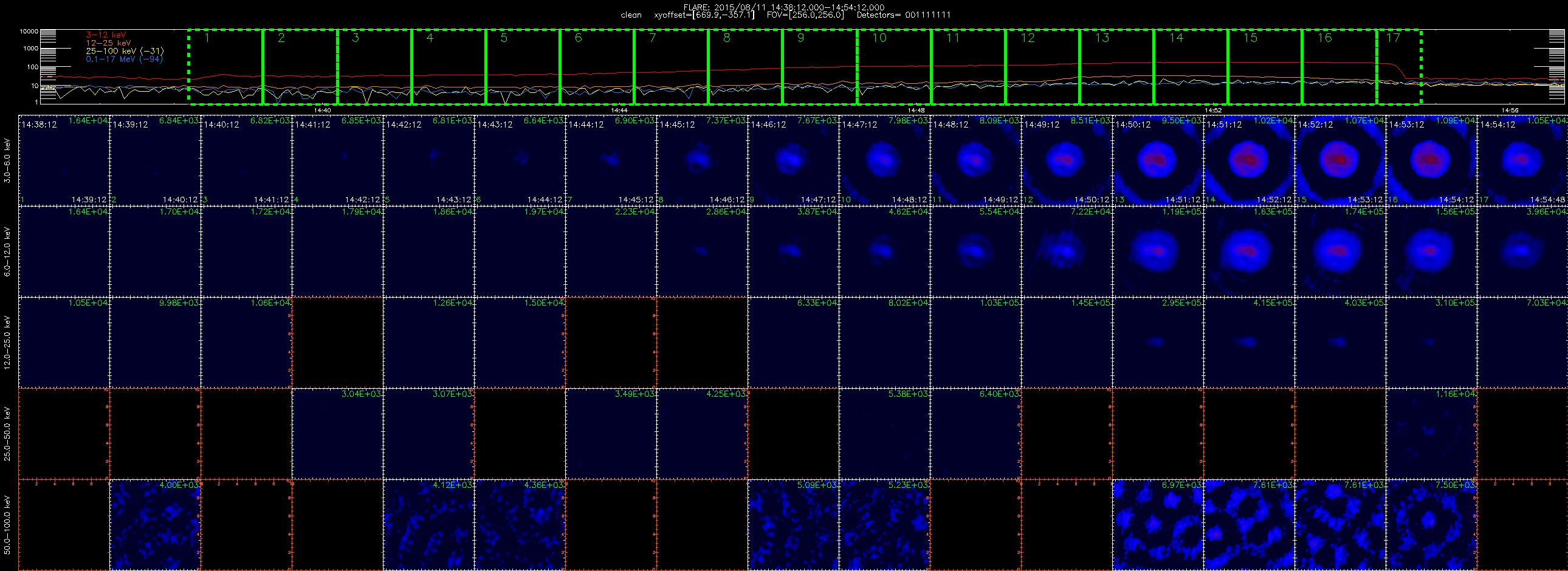Click the 14:48 tick label on time axis
Image resolution: width=1568 pixels, height=571 pixels.
(x=916, y=110)
